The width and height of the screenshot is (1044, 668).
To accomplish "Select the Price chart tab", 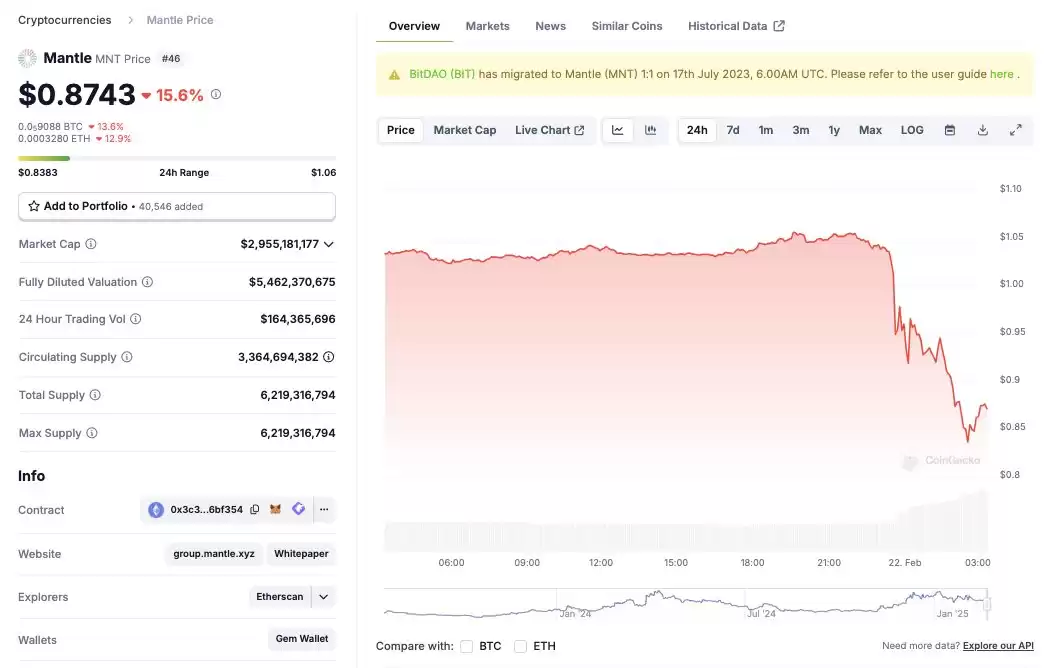I will click(x=401, y=130).
